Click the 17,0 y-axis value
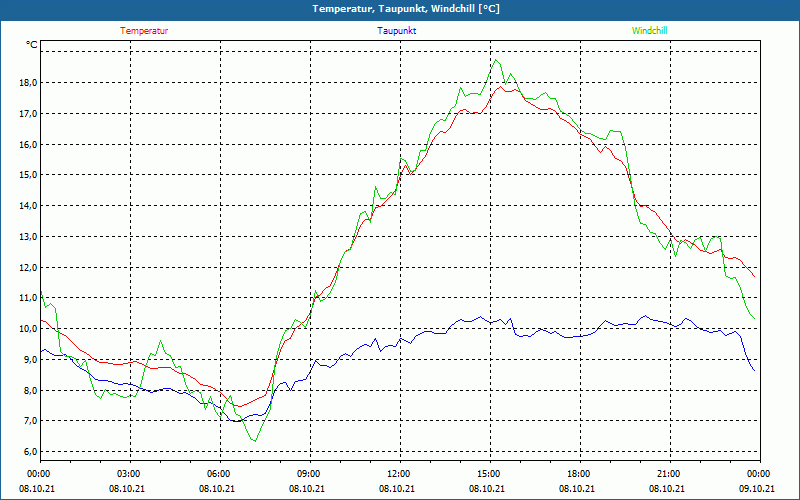This screenshot has width=800, height=500. coord(29,113)
